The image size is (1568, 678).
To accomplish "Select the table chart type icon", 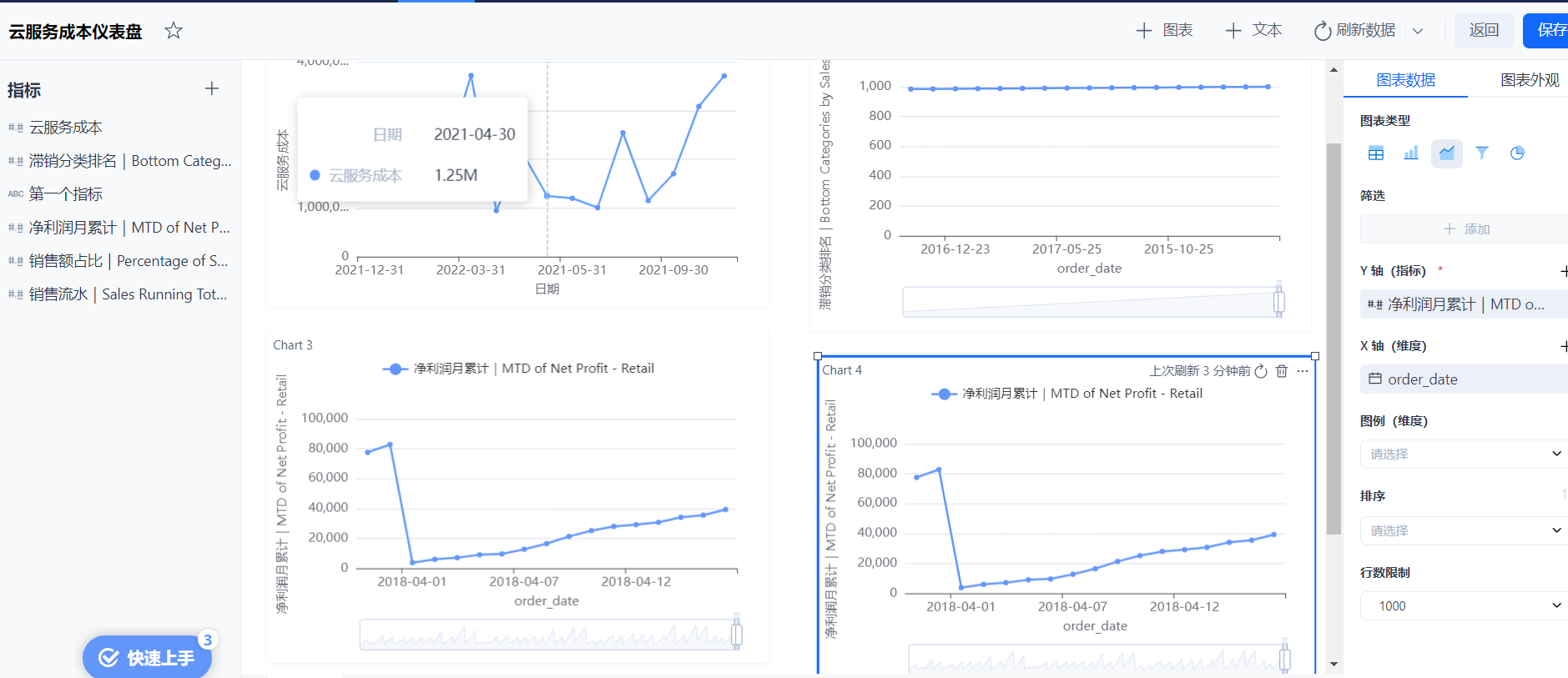I will click(1376, 153).
